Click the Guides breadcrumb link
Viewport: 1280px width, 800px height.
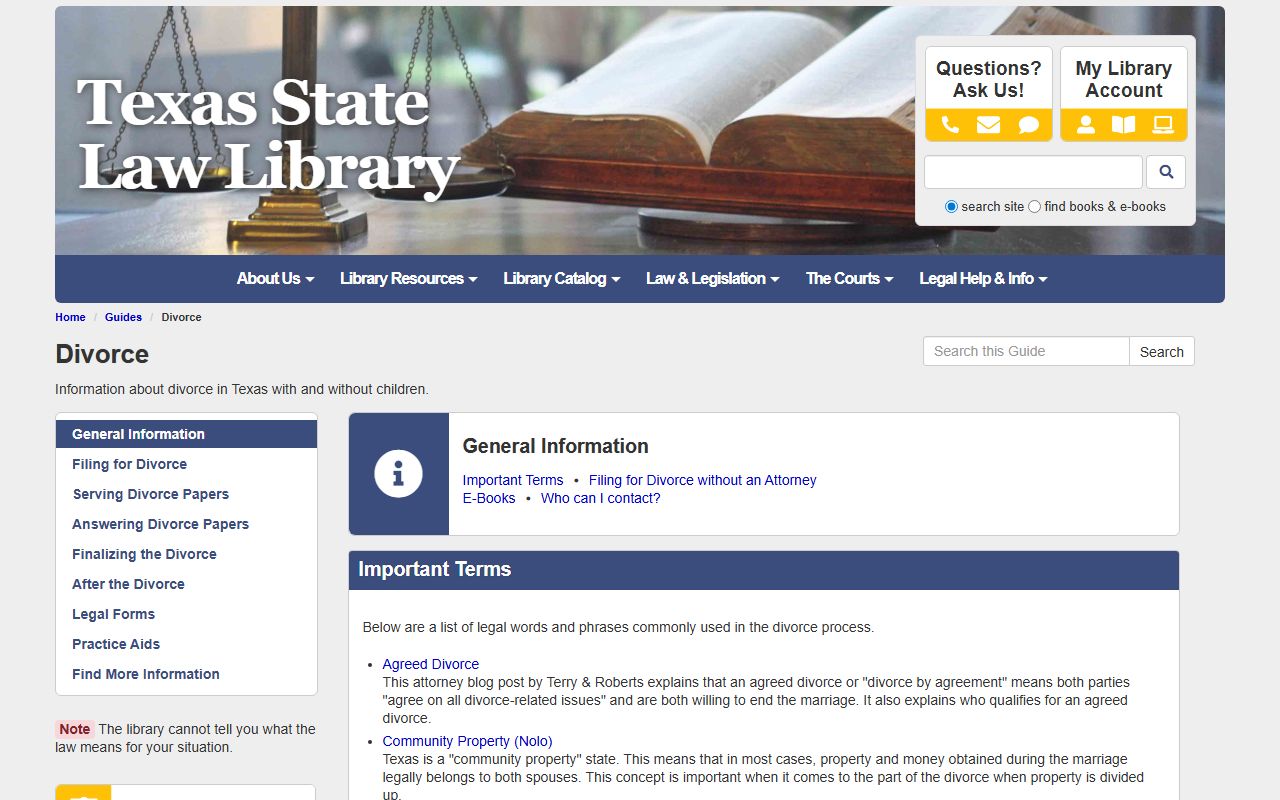coord(123,317)
